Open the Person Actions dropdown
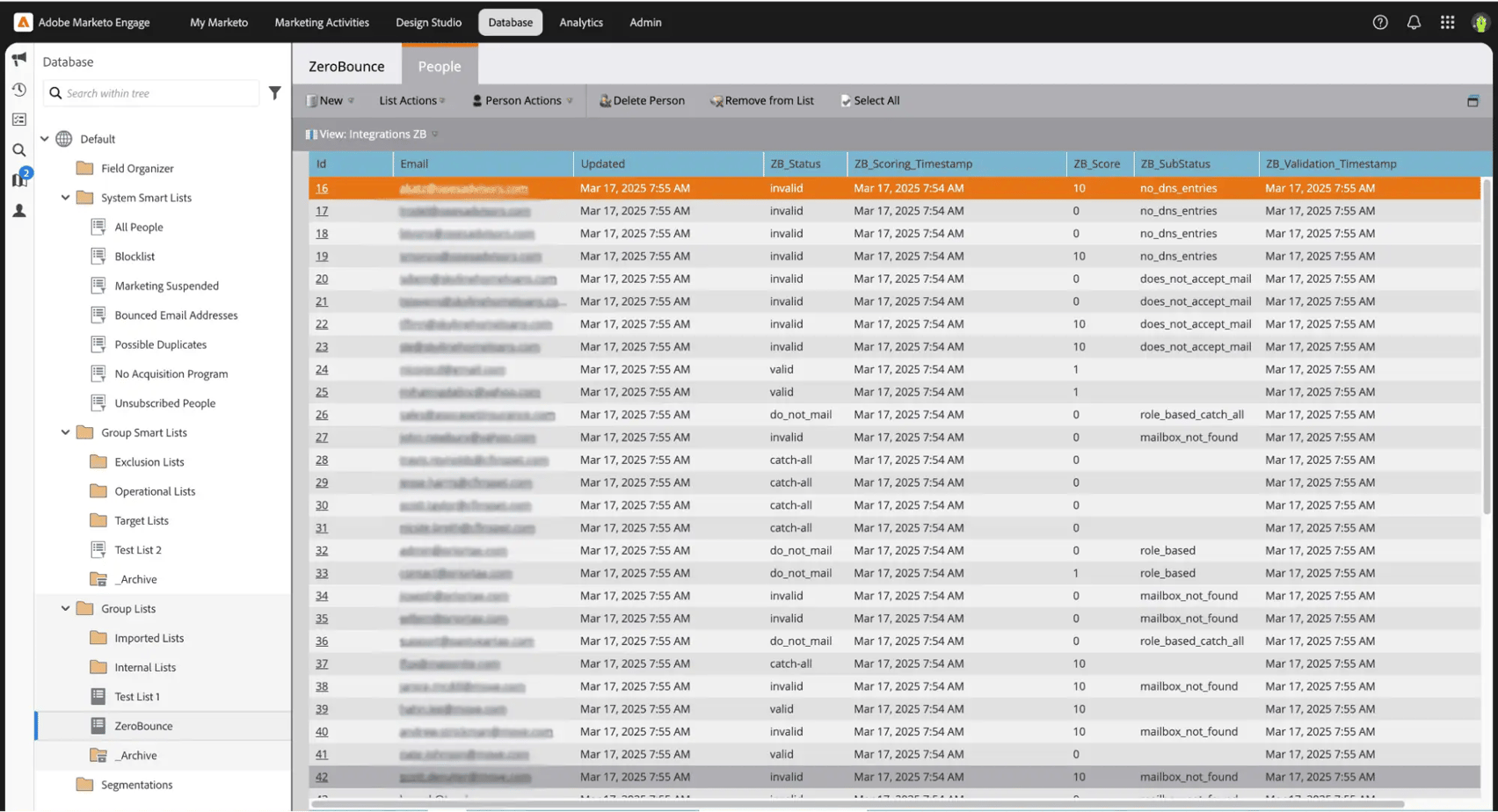Screen dimensions: 1498x812 point(520,100)
